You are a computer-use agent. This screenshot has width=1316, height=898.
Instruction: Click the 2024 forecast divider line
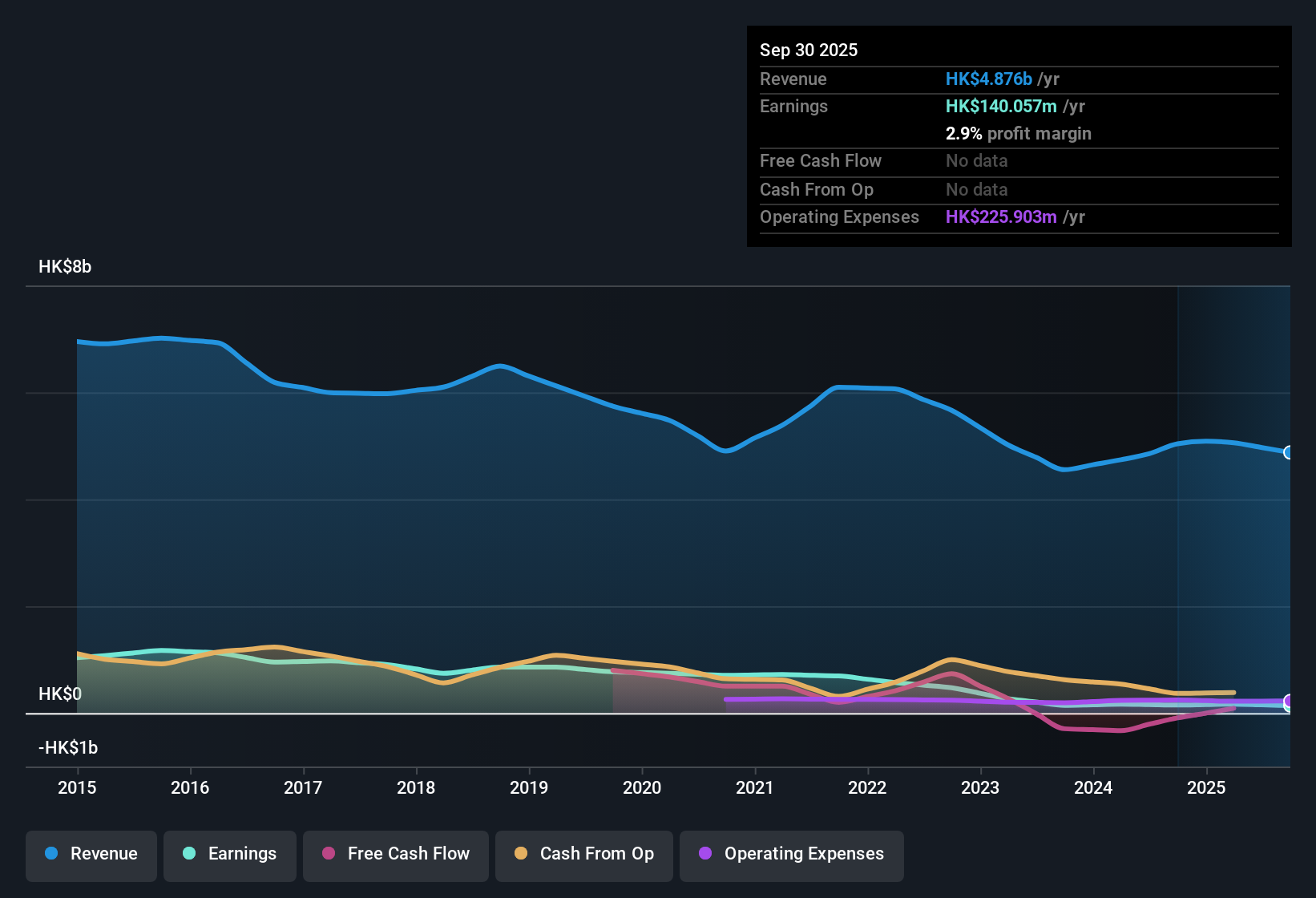point(1178,521)
